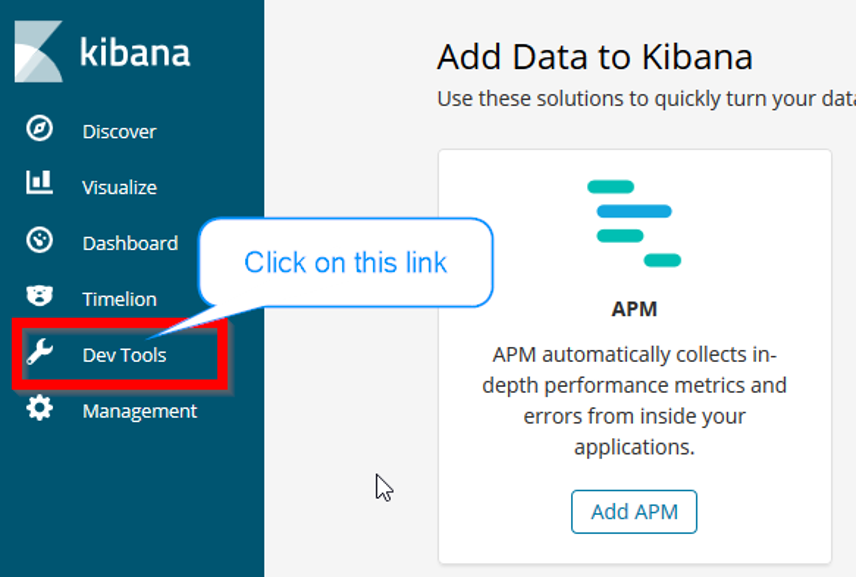The image size is (856, 577).
Task: Select the Timelion menu label
Action: coord(119,299)
